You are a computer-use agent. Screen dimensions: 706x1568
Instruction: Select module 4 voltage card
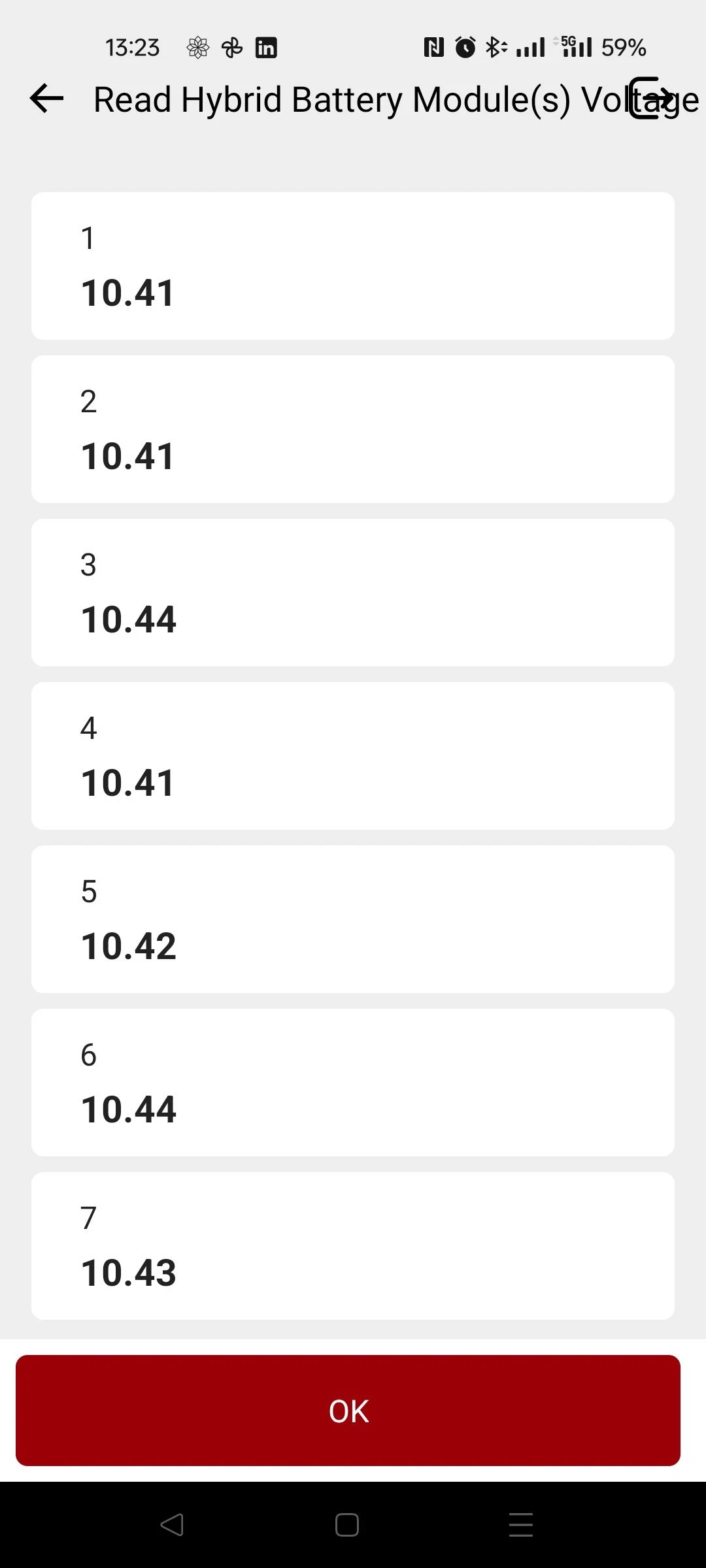click(353, 756)
